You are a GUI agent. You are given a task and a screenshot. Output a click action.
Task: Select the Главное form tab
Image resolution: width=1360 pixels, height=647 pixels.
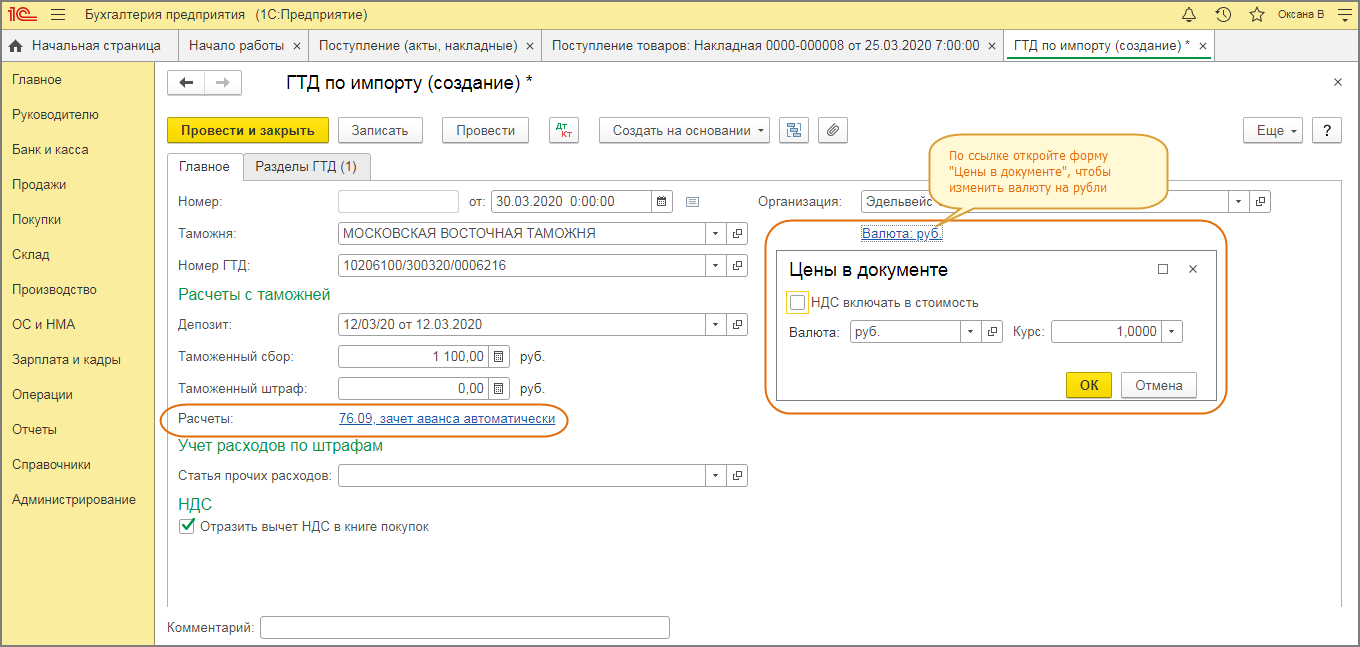[x=204, y=167]
